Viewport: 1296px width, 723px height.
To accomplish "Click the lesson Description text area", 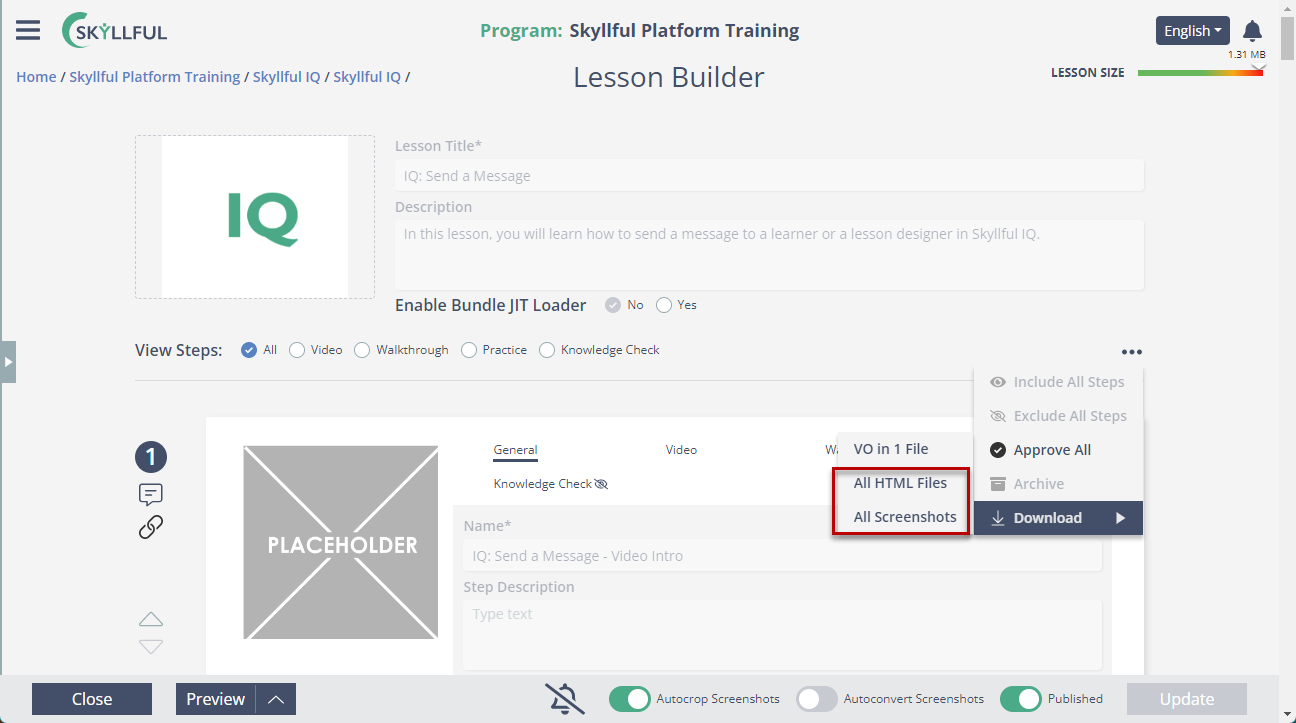I will [x=769, y=254].
